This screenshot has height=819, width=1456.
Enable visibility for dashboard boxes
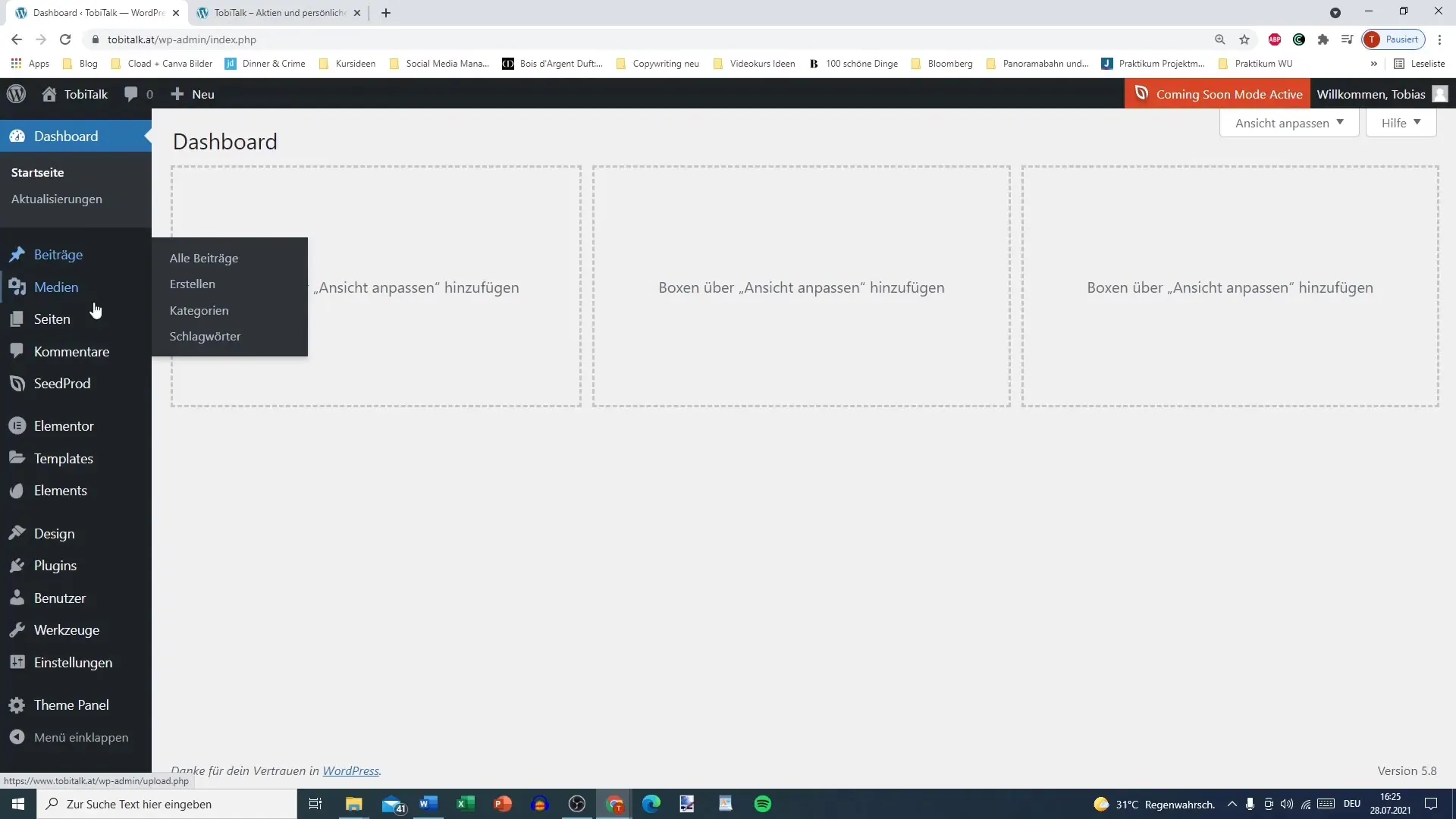pos(1287,122)
